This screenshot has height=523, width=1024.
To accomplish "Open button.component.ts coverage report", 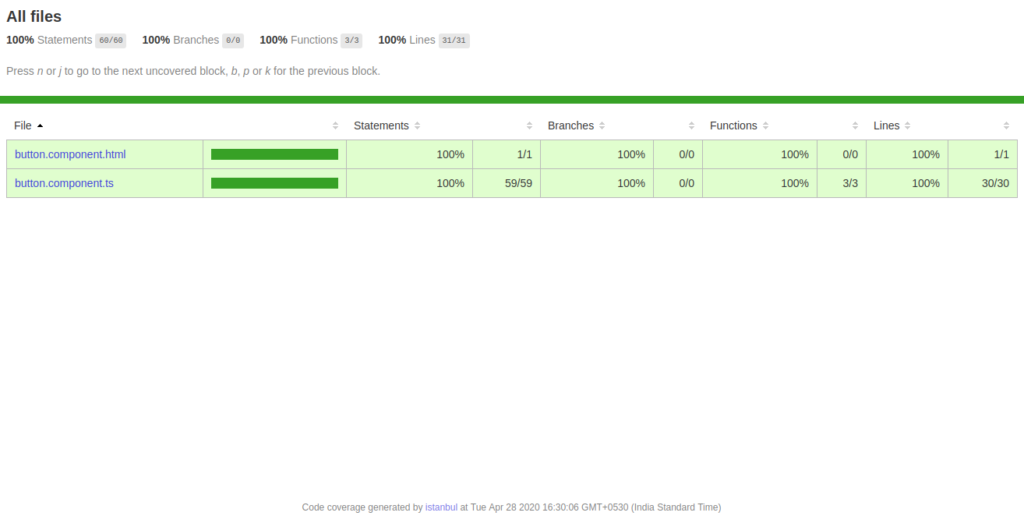I will pos(64,183).
